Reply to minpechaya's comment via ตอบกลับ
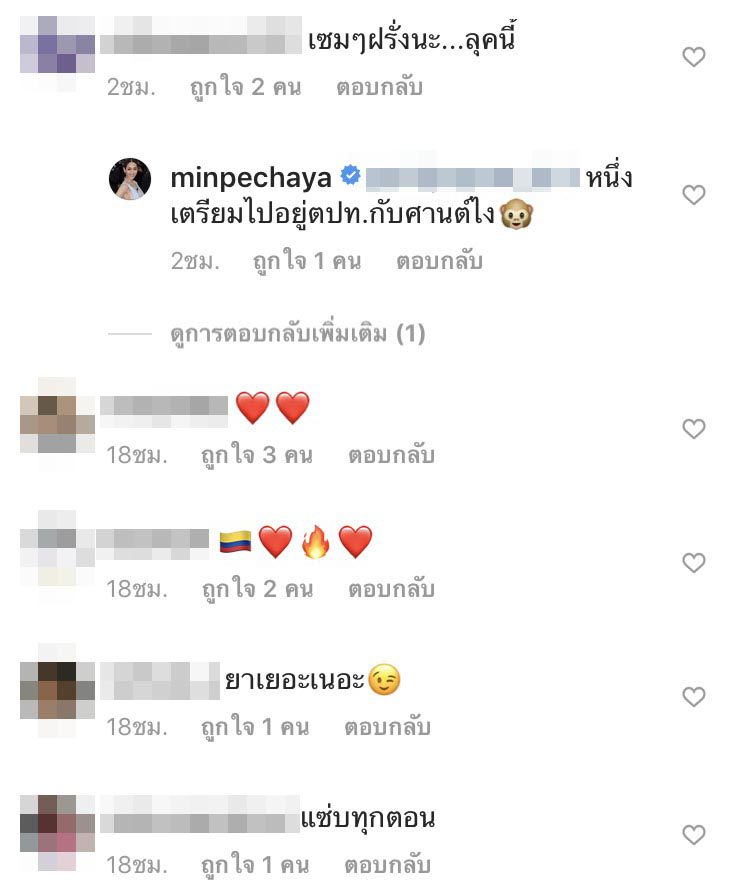This screenshot has height=896, width=750. point(440,261)
